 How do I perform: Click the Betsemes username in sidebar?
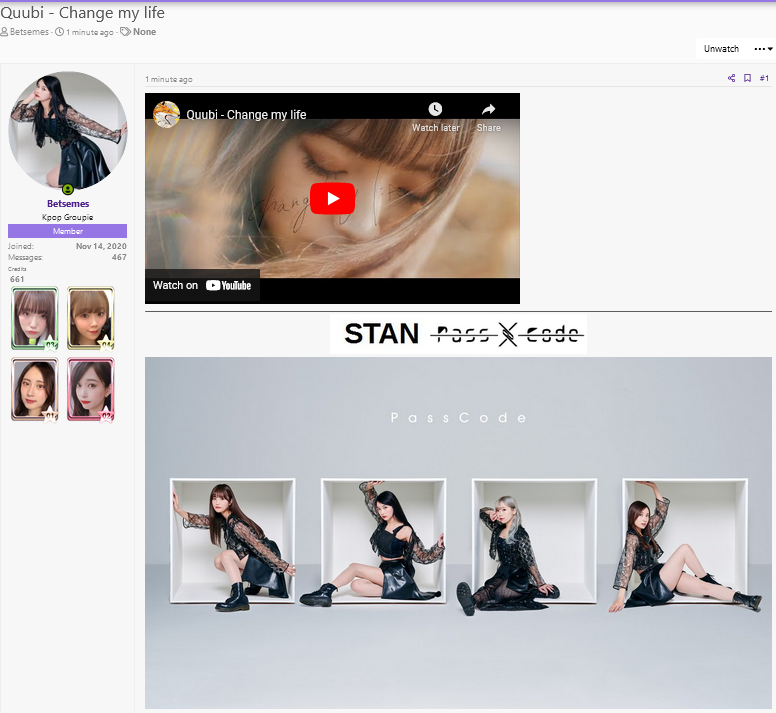tap(68, 203)
